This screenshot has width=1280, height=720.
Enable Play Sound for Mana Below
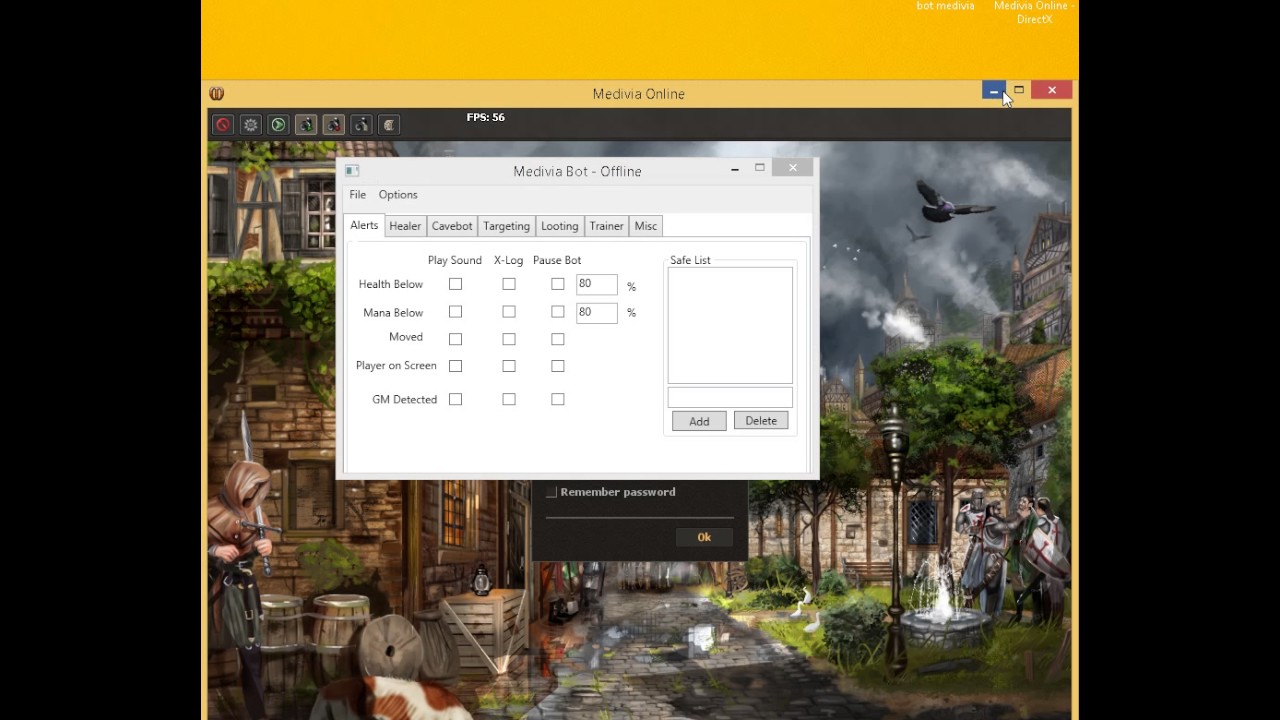(456, 312)
